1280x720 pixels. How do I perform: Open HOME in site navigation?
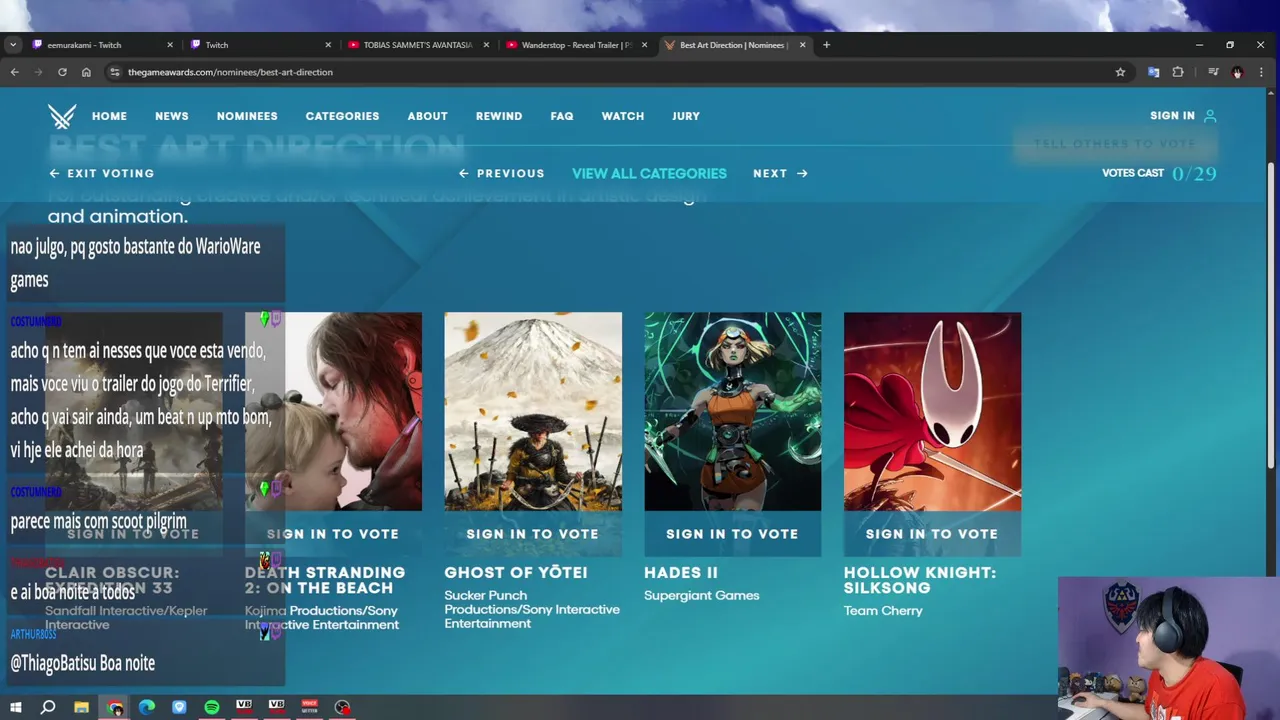[x=109, y=116]
